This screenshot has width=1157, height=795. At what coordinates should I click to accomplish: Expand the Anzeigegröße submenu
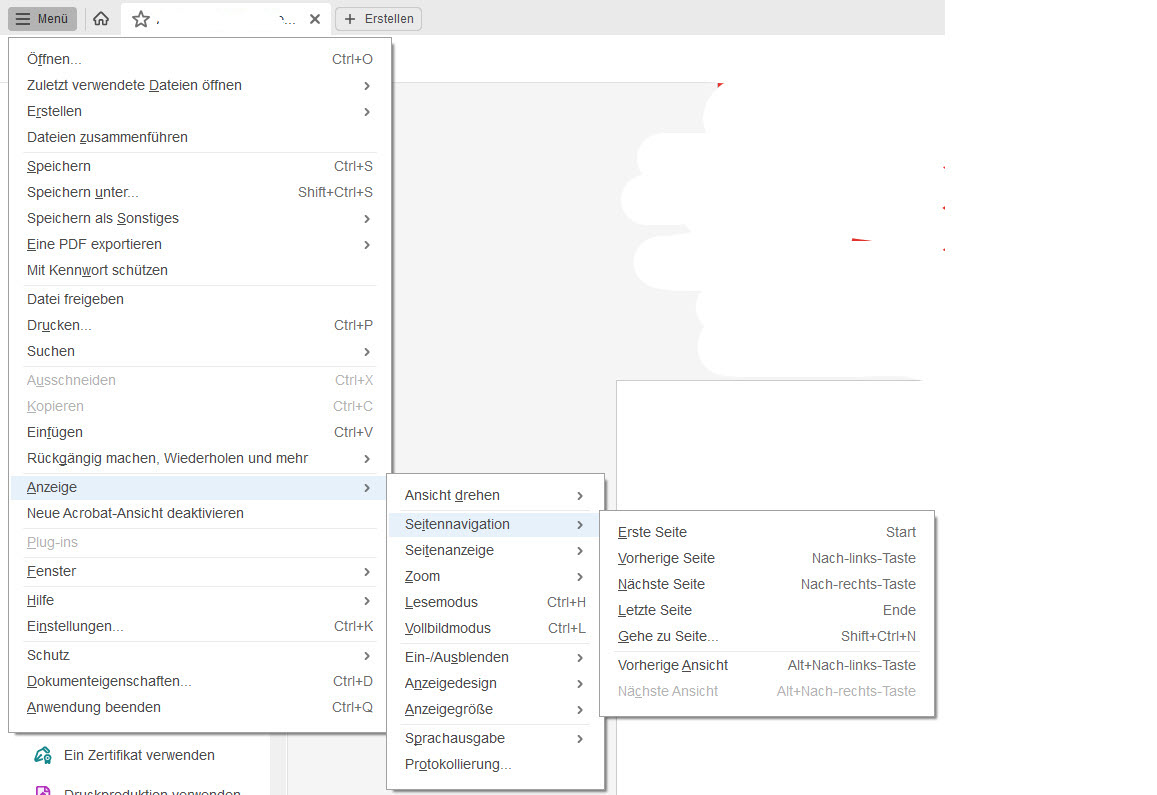coord(494,709)
